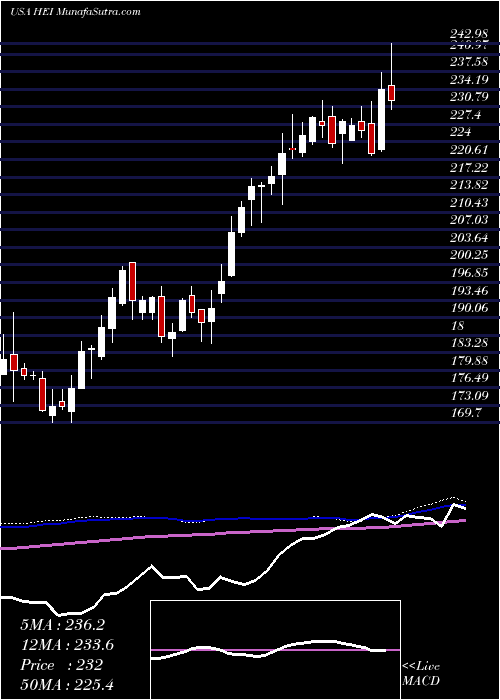The width and height of the screenshot is (500, 700).
Task: Click the 'USA HEI MunafaSutra.com' chart title
Action: point(75,11)
